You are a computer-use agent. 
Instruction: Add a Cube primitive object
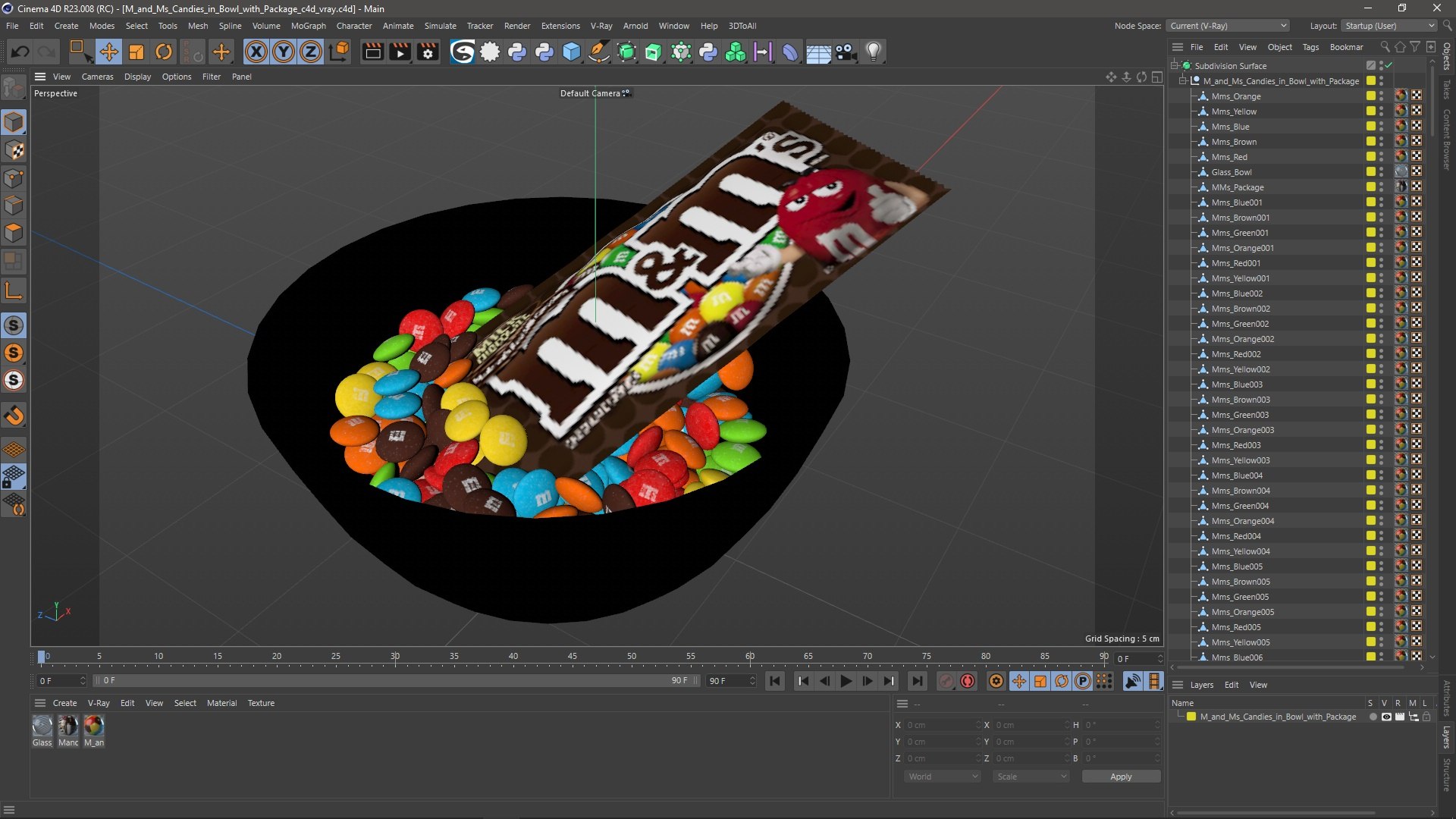(x=572, y=52)
